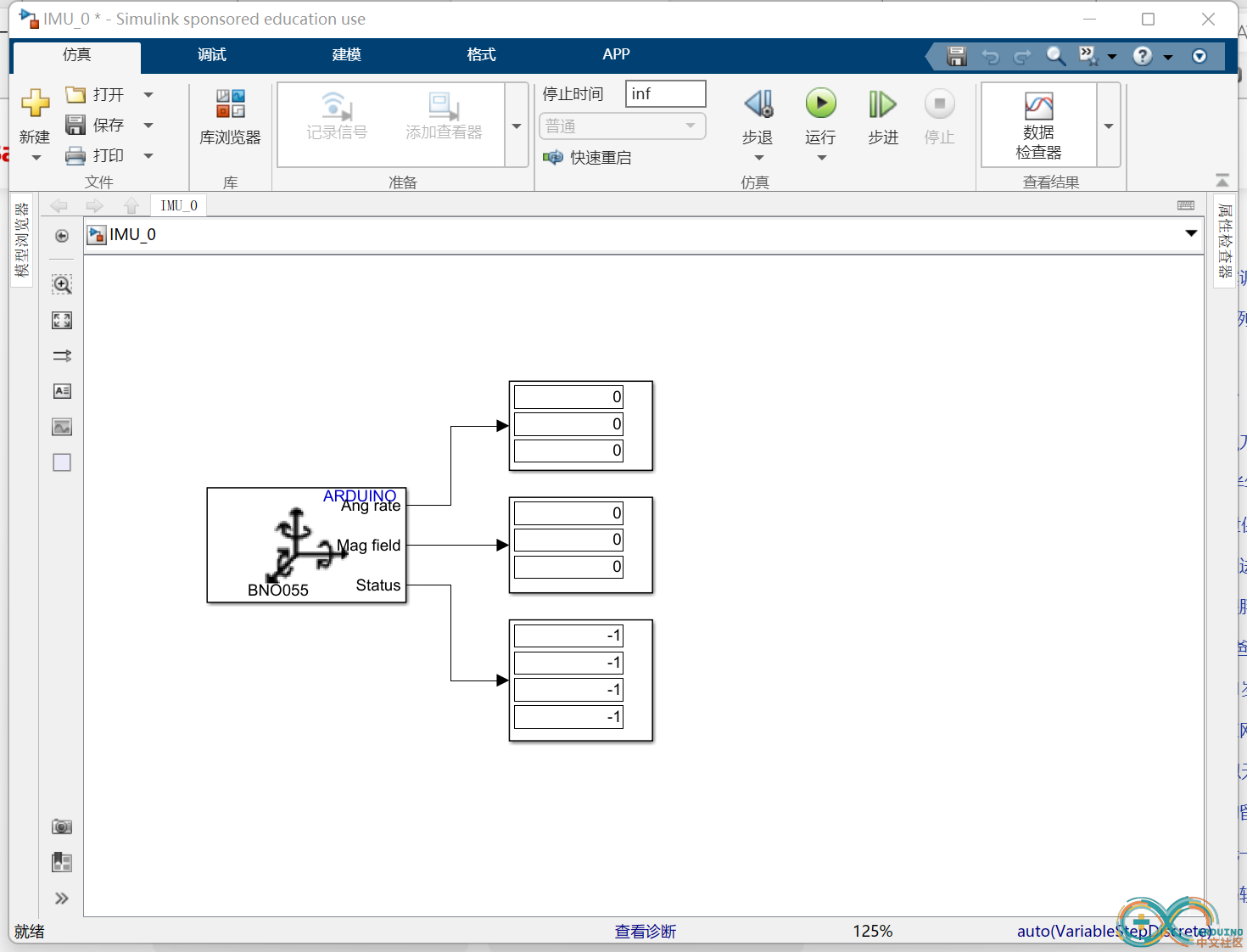Click the 查看诊断 link
The width and height of the screenshot is (1247, 952).
[646, 932]
